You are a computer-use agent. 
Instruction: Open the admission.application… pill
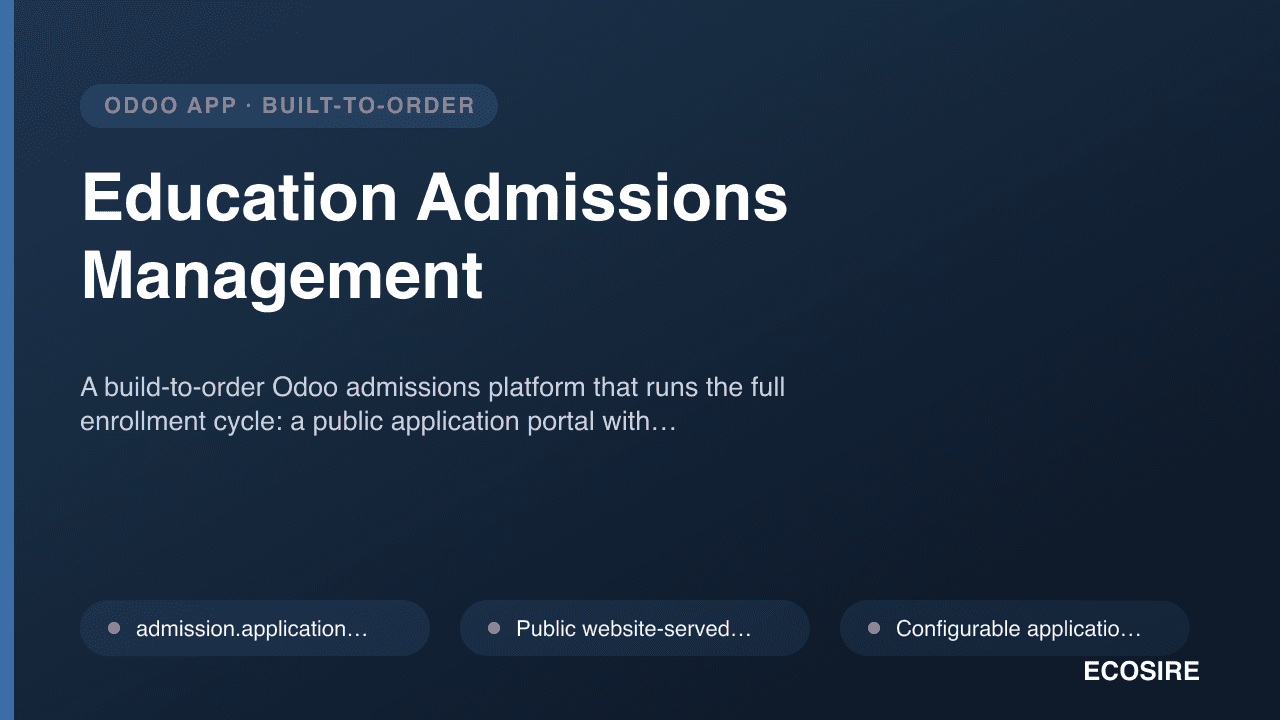[x=255, y=628]
